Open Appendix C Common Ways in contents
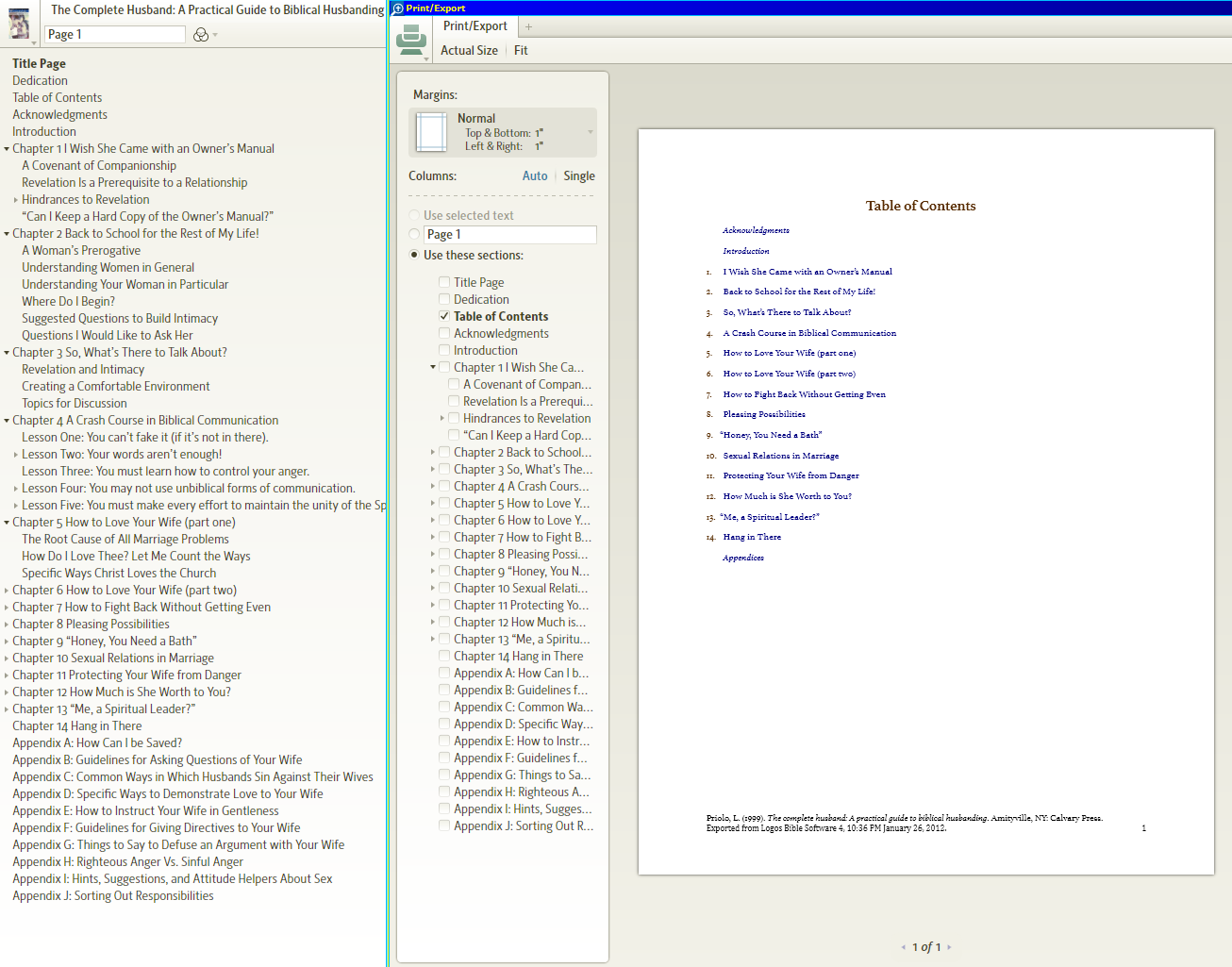This screenshot has height=967, width=1232. tap(192, 777)
